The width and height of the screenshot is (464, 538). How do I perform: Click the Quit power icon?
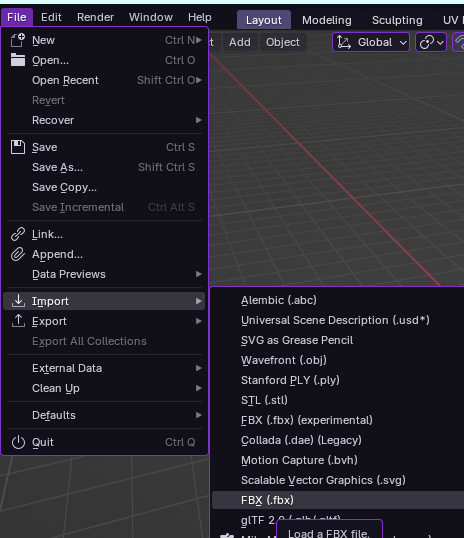[x=18, y=442]
